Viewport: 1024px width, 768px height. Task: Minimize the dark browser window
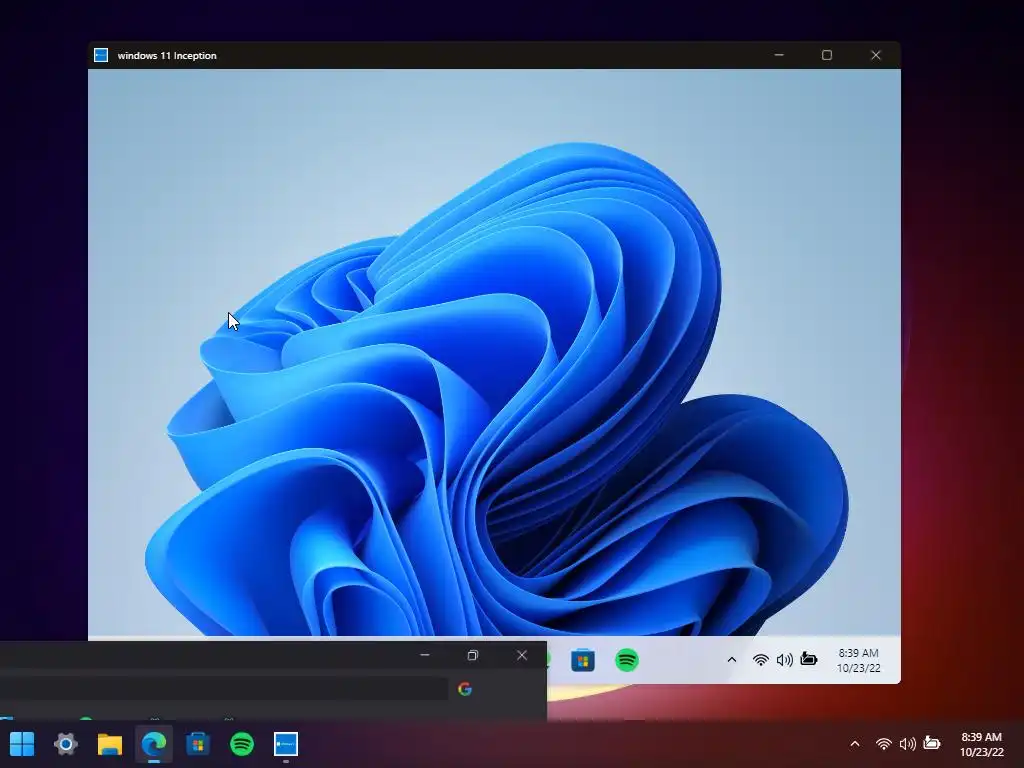coord(424,655)
